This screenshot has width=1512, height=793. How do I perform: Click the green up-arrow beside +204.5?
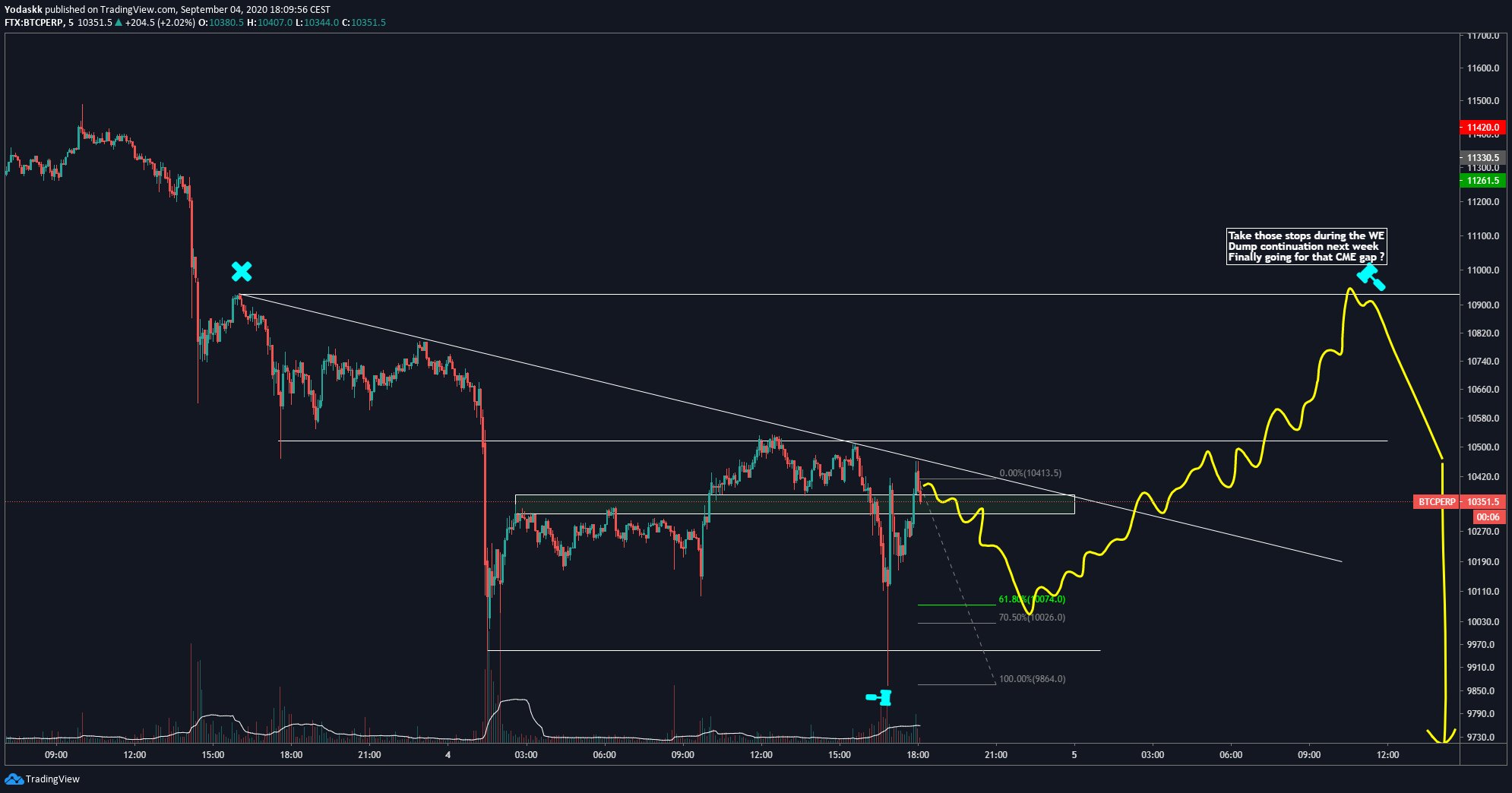[119, 23]
